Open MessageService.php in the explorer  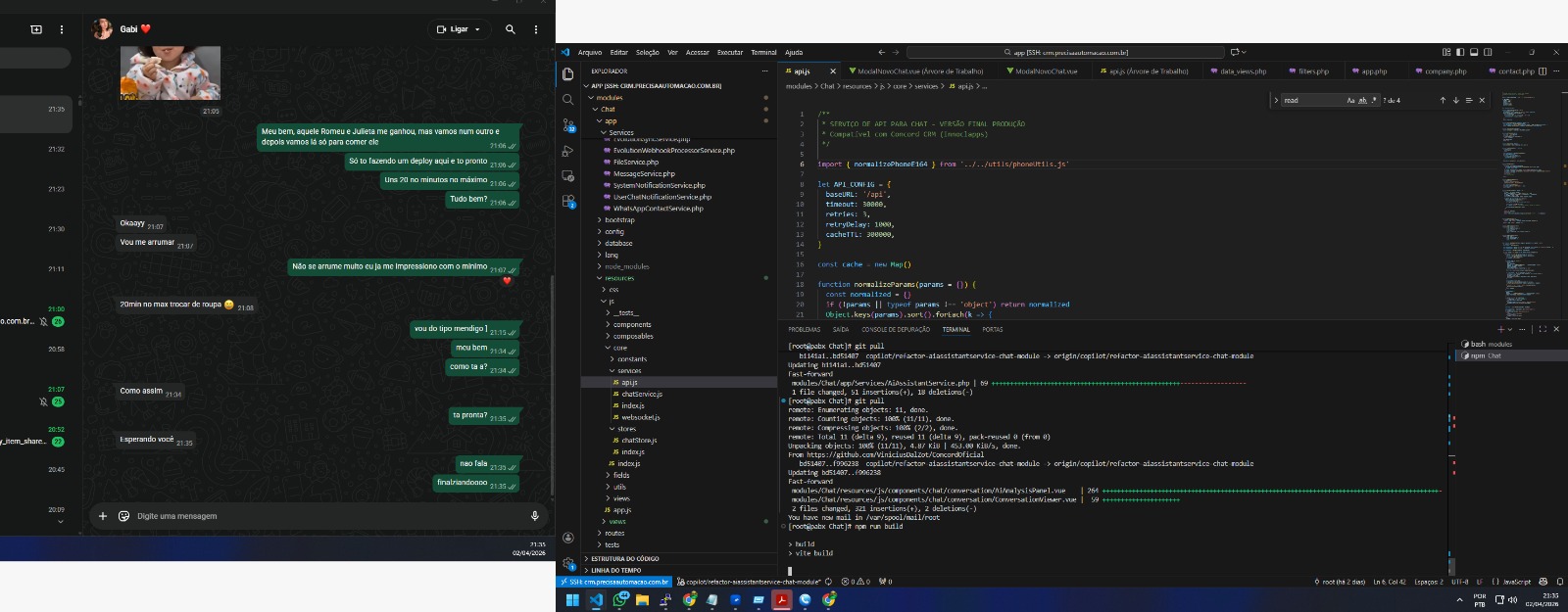coord(644,173)
